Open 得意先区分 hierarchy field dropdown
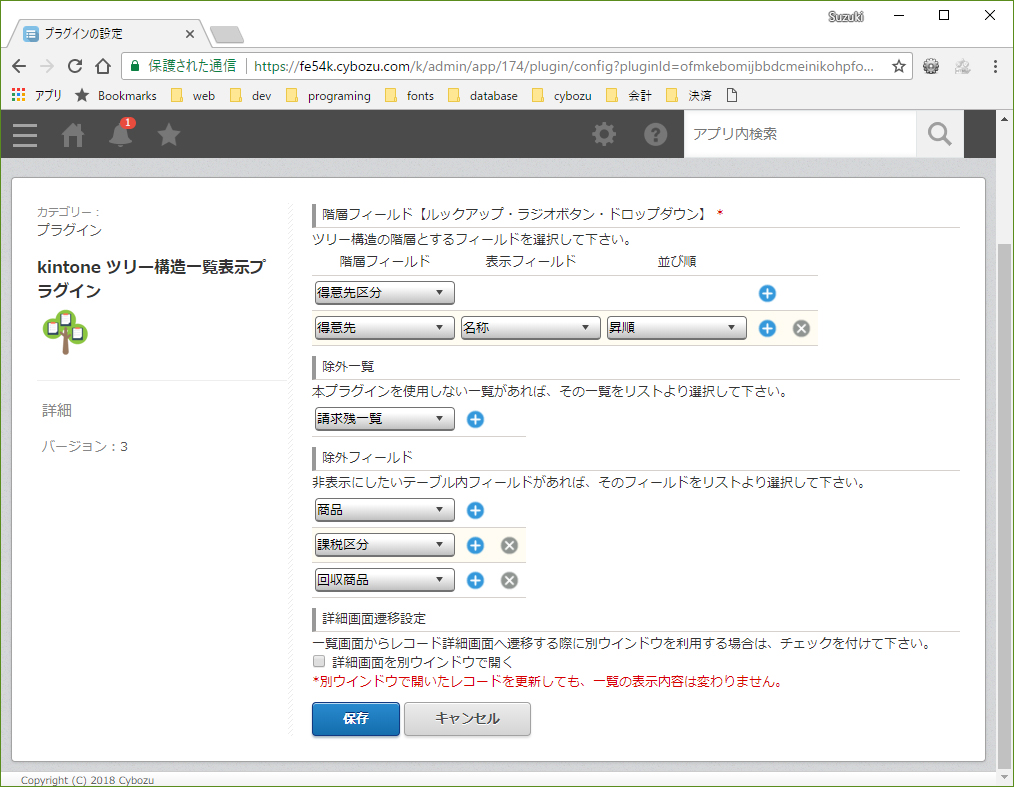1014x787 pixels. [x=385, y=293]
